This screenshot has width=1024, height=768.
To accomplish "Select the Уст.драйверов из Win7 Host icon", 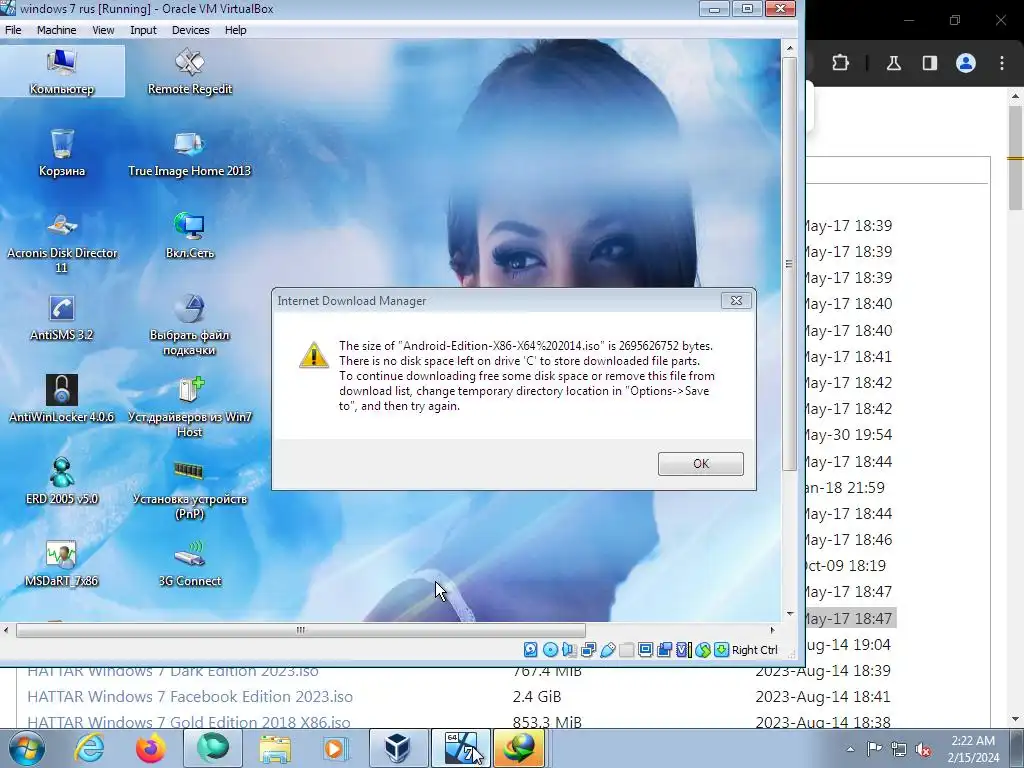I will (x=189, y=407).
